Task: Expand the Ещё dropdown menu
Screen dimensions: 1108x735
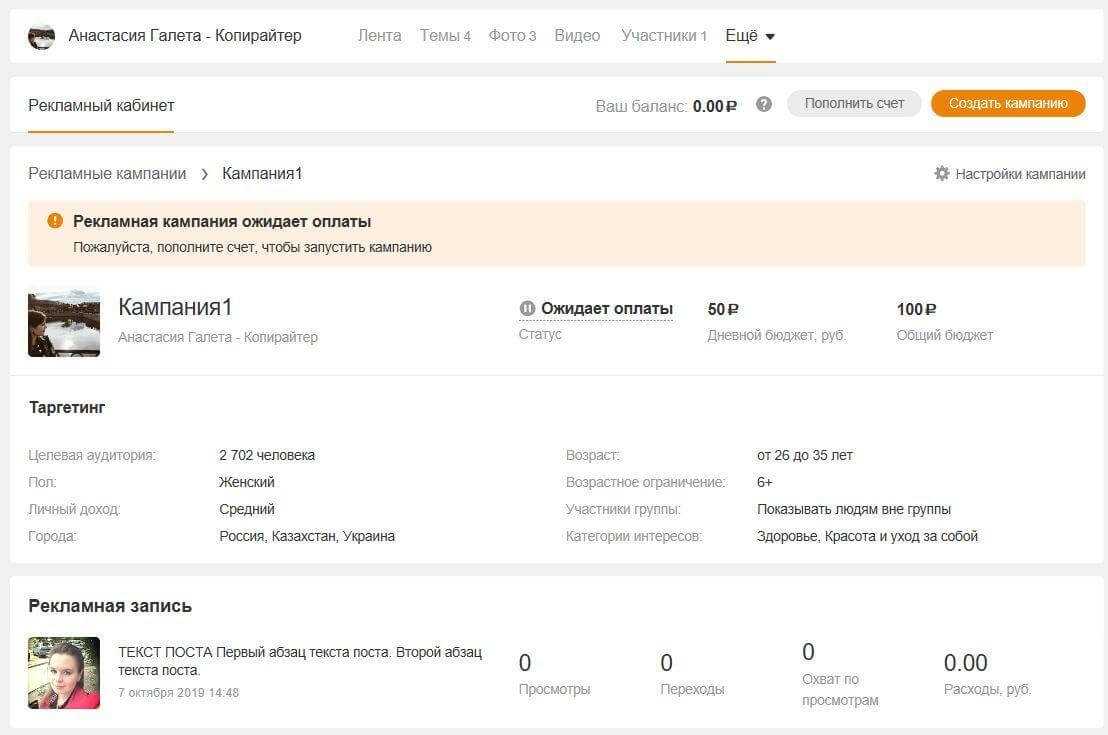Action: click(750, 36)
